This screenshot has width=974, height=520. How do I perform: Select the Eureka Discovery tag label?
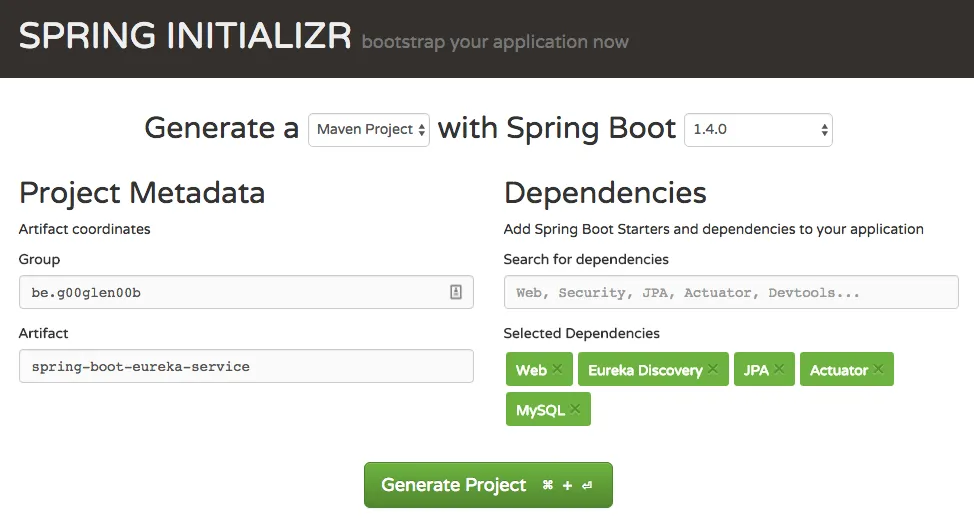644,370
